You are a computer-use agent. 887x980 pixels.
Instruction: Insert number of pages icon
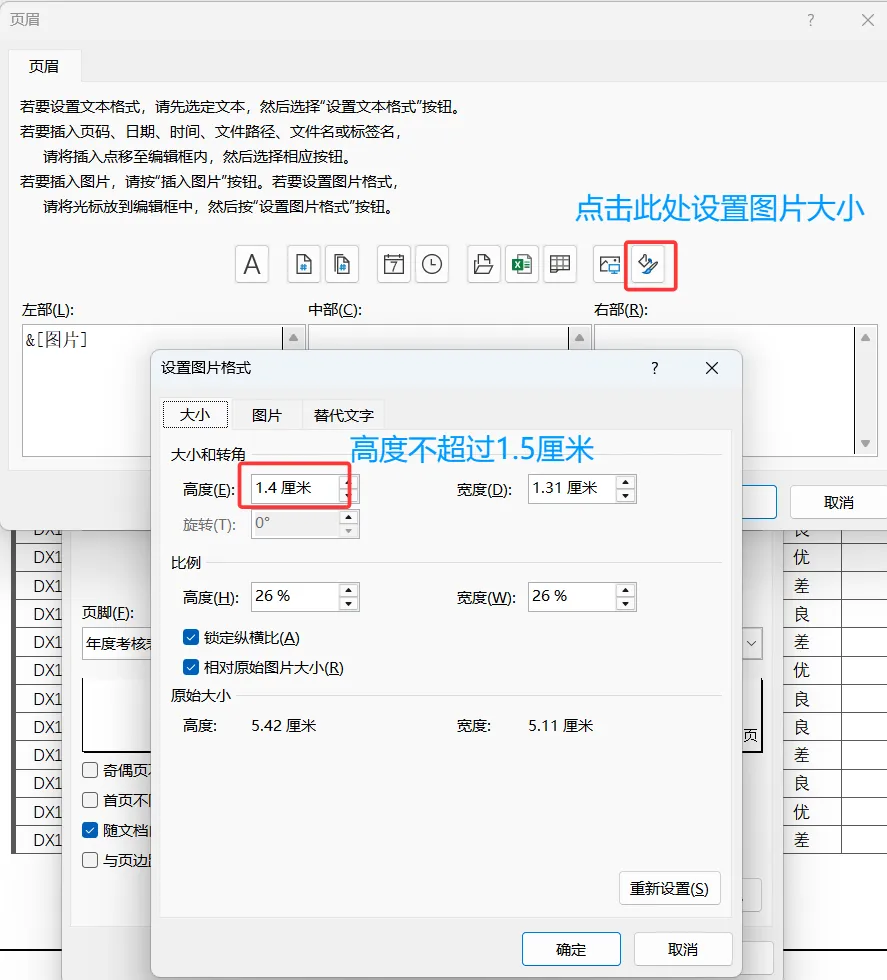342,264
